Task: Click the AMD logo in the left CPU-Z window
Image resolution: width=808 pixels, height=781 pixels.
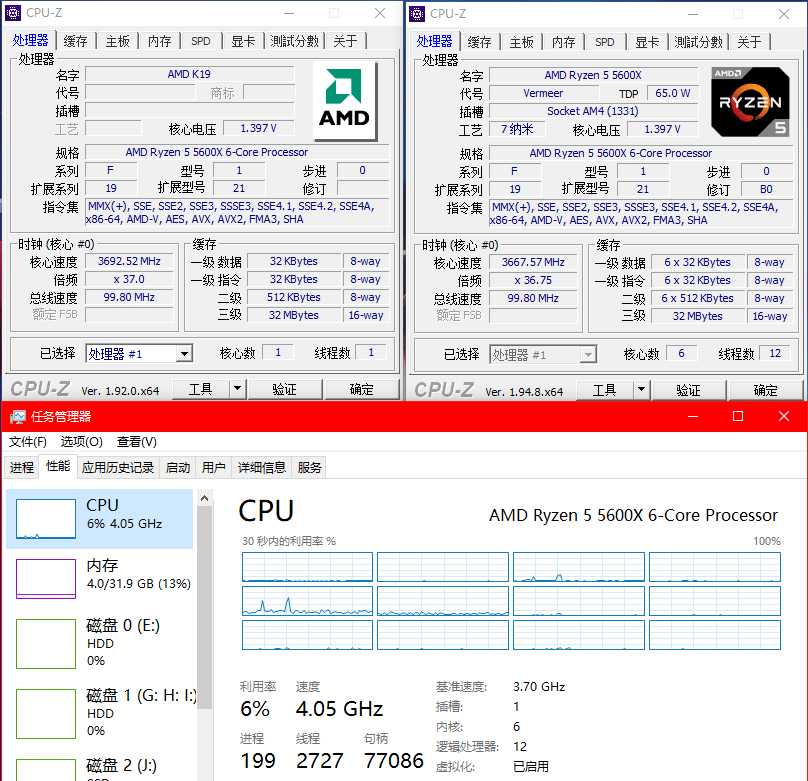Action: click(344, 100)
